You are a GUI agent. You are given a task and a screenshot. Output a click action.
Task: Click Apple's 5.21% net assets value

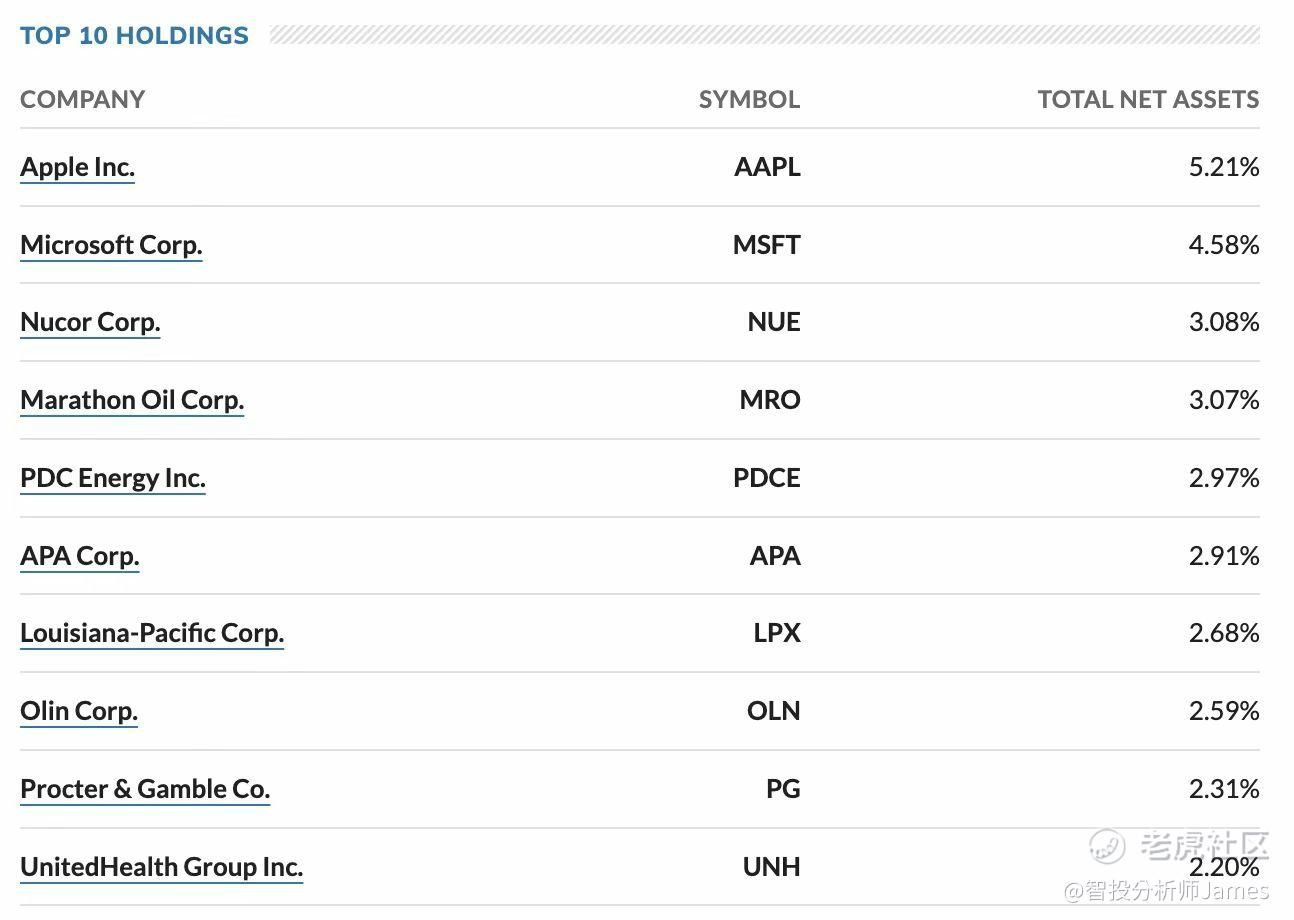click(x=1223, y=167)
